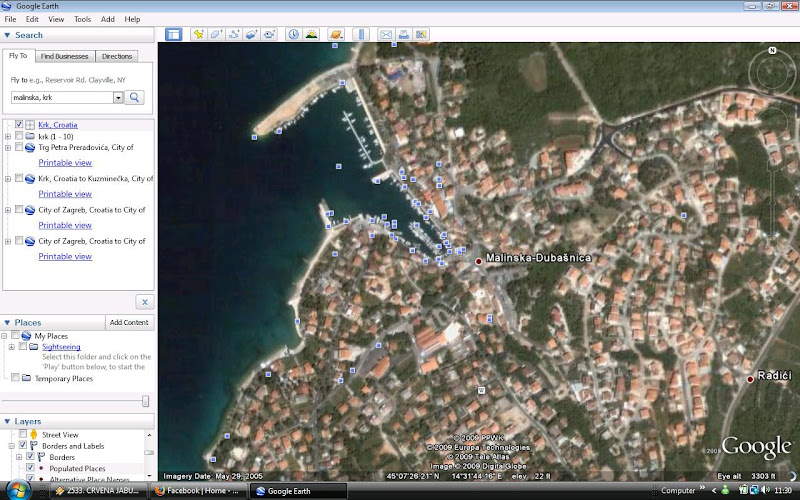Add a polygon with the toolbar icon
800x500 pixels.
tap(216, 34)
